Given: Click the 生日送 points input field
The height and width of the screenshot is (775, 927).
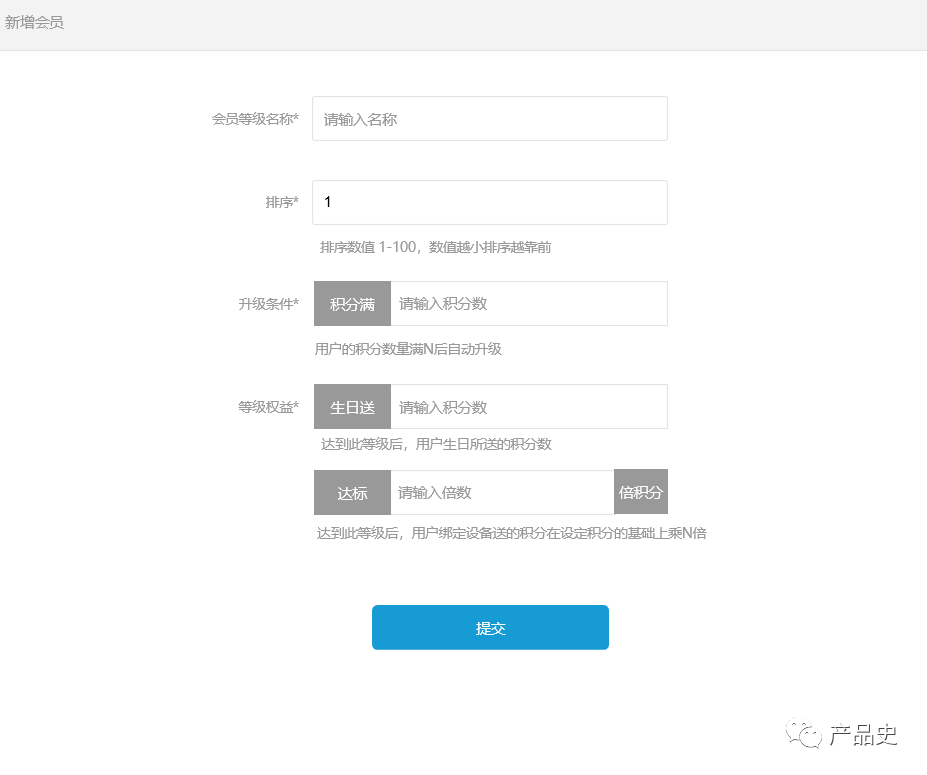Looking at the screenshot, I should (x=528, y=408).
